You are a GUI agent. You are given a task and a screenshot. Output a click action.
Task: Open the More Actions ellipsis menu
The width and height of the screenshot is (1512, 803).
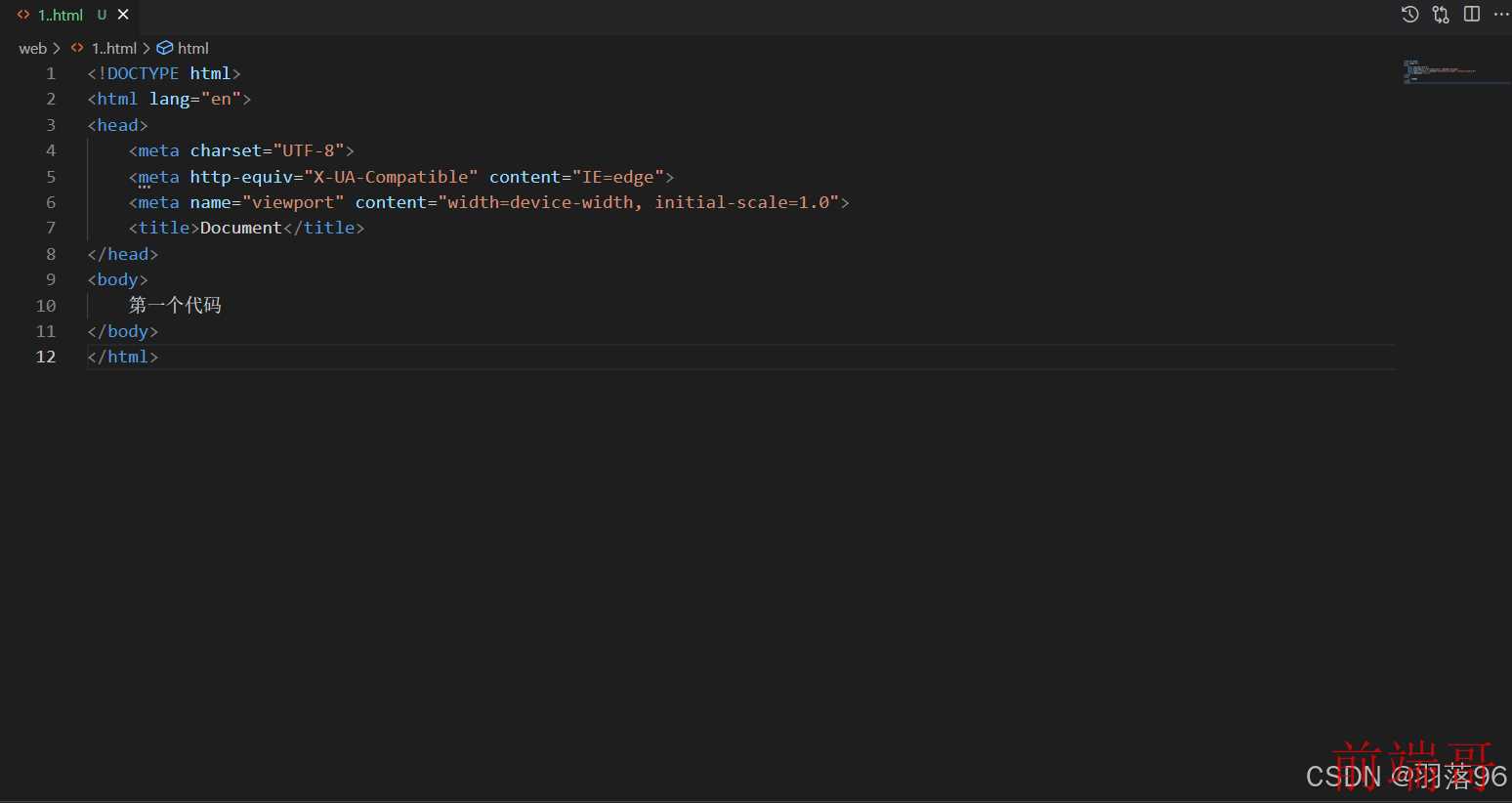pyautogui.click(x=1501, y=14)
